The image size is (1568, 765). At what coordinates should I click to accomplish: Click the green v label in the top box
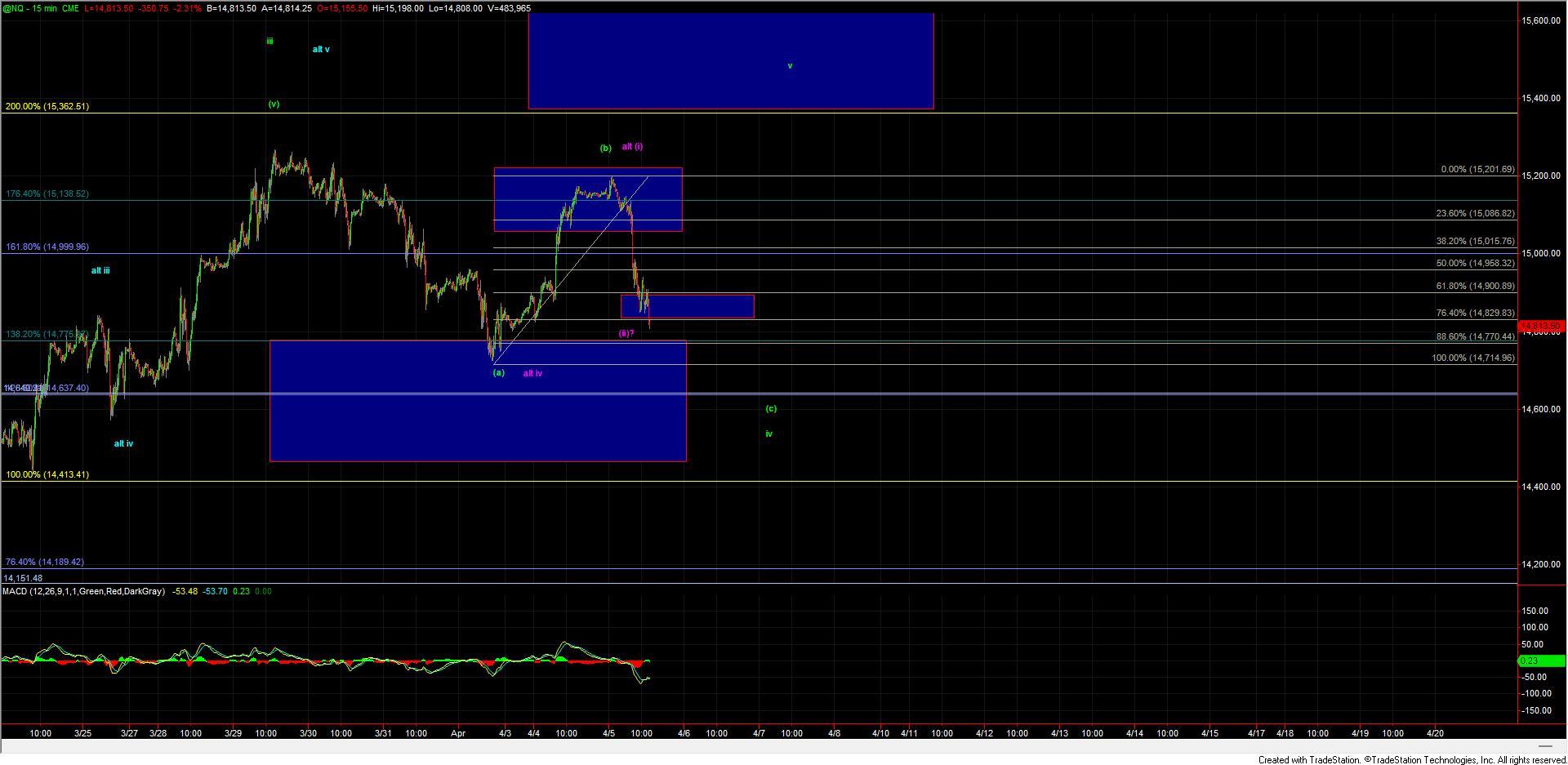pyautogui.click(x=790, y=65)
